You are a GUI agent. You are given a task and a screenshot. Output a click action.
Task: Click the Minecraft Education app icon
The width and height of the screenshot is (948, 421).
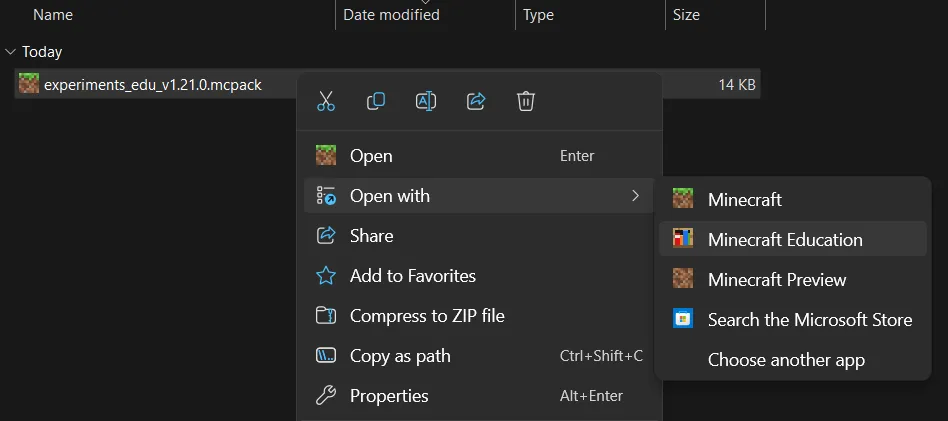point(683,238)
